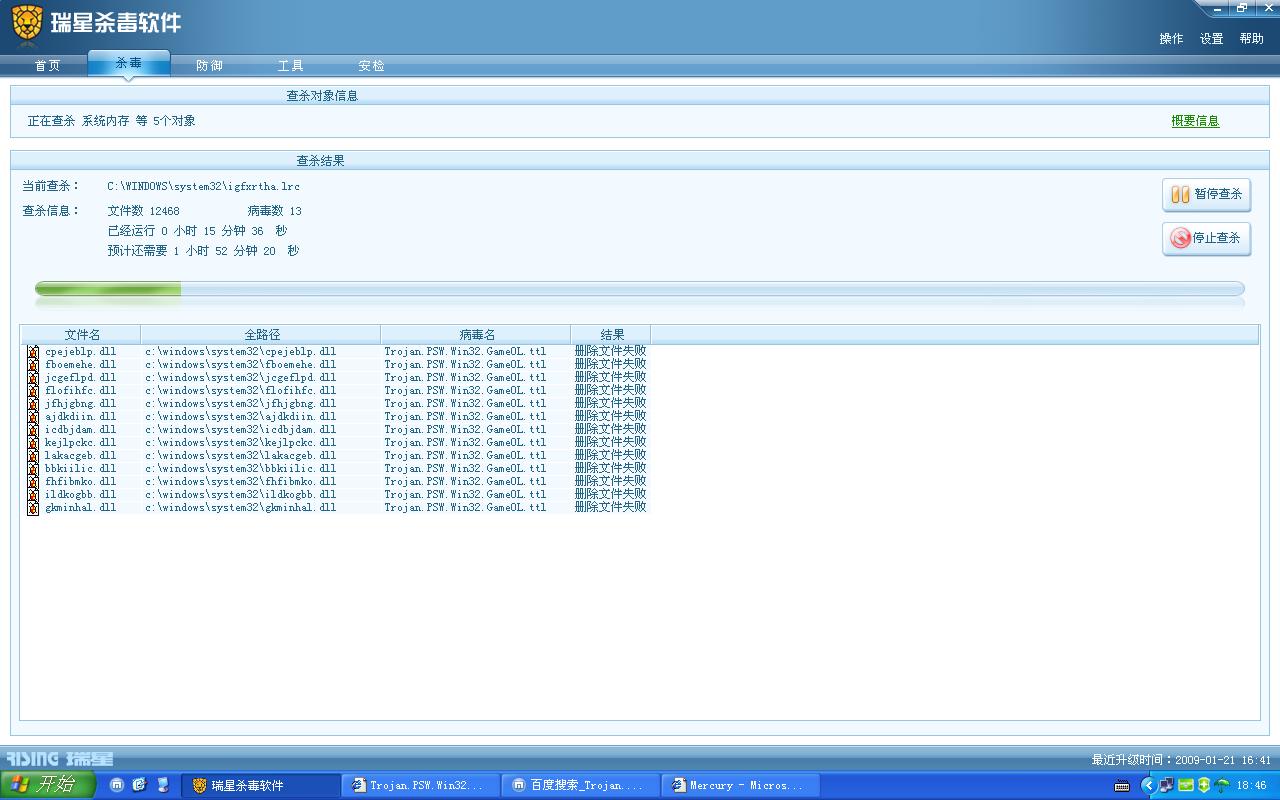Go to the 安检 security check tab
Image resolution: width=1280 pixels, height=800 pixels.
tap(372, 66)
